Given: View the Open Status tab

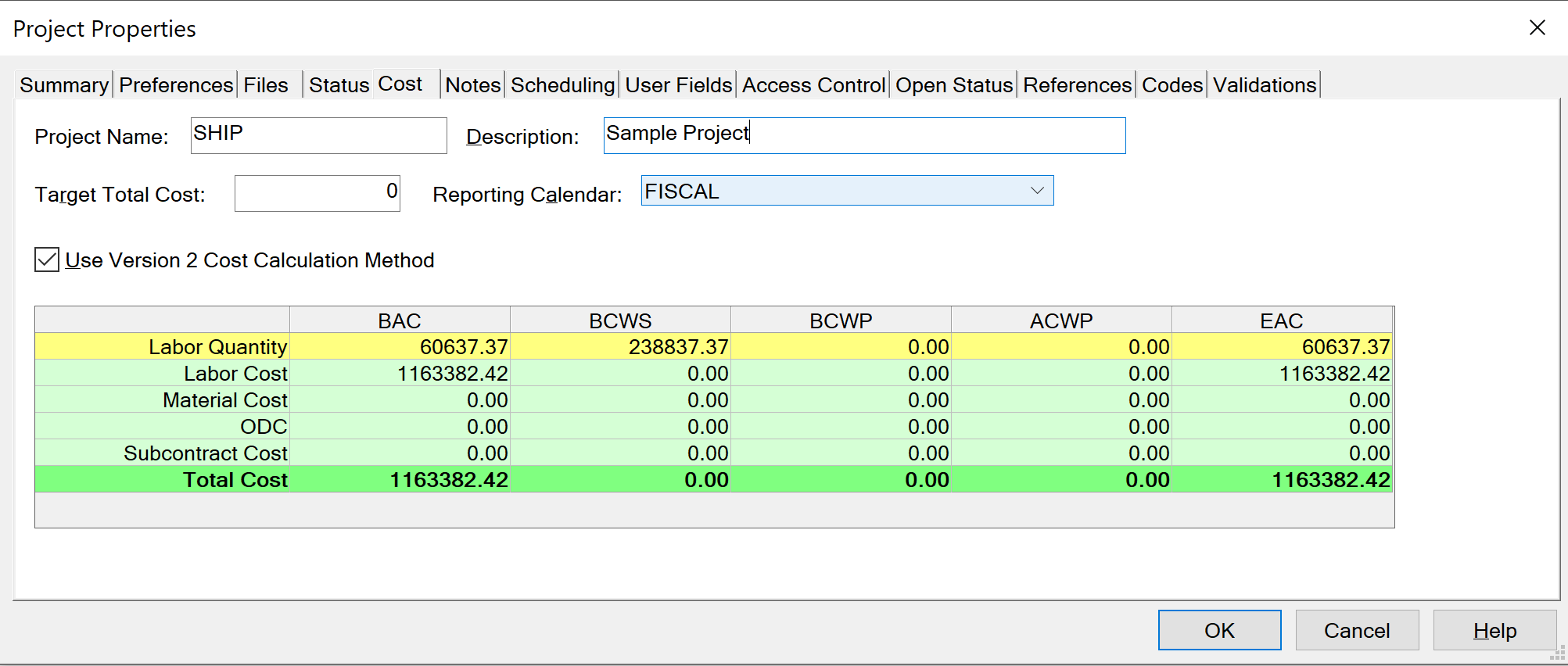Looking at the screenshot, I should (x=954, y=84).
